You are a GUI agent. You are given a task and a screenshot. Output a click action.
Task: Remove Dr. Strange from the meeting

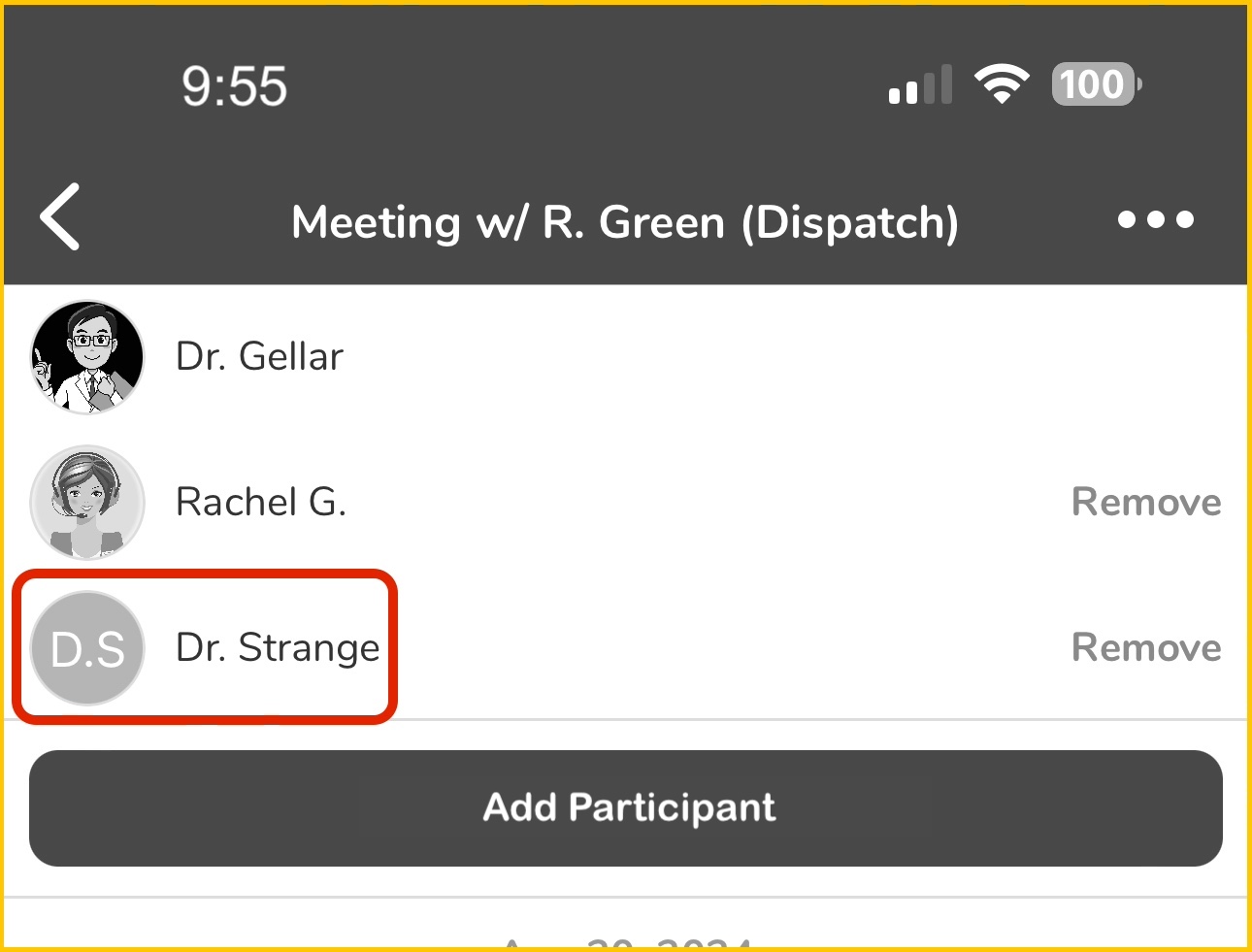[1145, 648]
